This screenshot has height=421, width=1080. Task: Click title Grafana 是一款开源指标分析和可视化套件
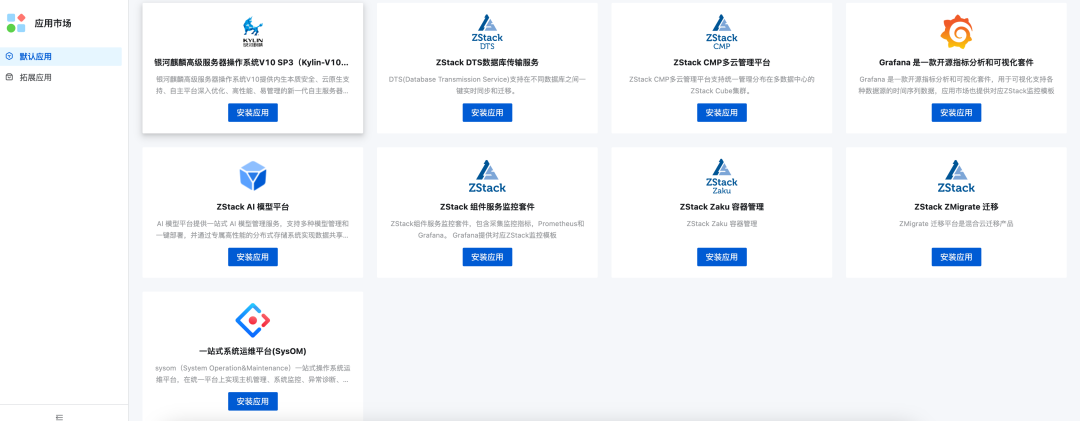click(956, 62)
